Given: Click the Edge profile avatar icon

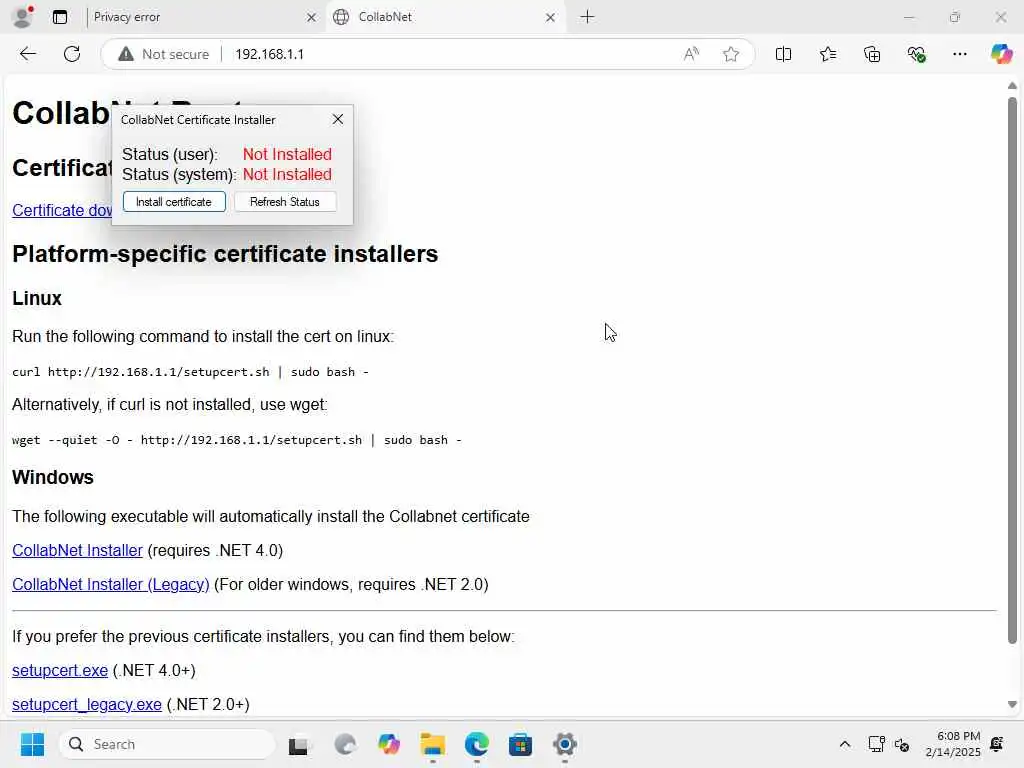Looking at the screenshot, I should click(x=23, y=17).
